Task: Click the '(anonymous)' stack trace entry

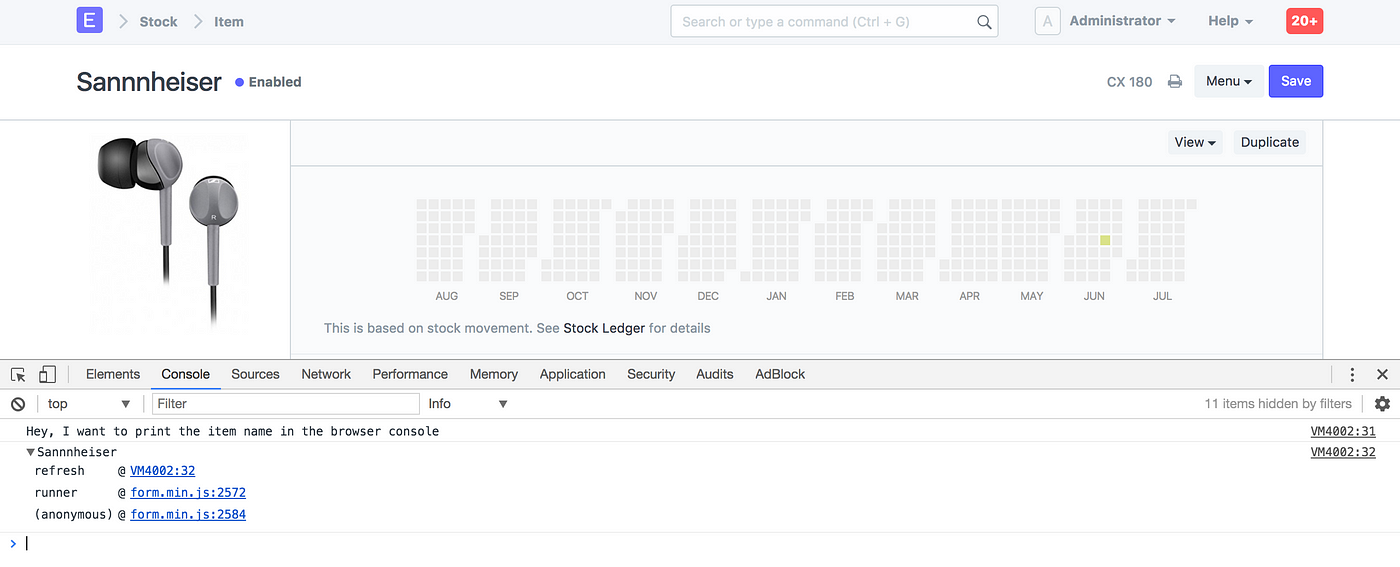Action: point(73,515)
